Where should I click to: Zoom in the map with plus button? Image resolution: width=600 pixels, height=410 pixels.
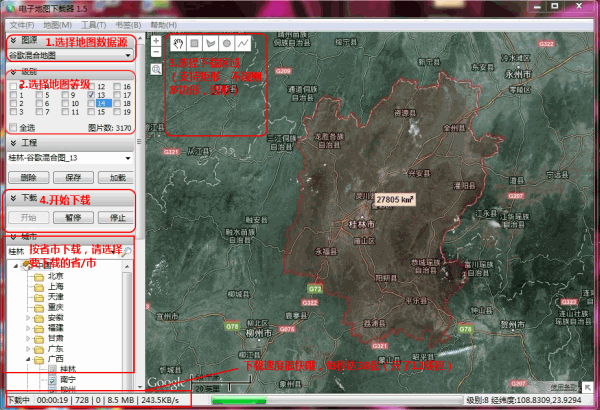[156, 40]
